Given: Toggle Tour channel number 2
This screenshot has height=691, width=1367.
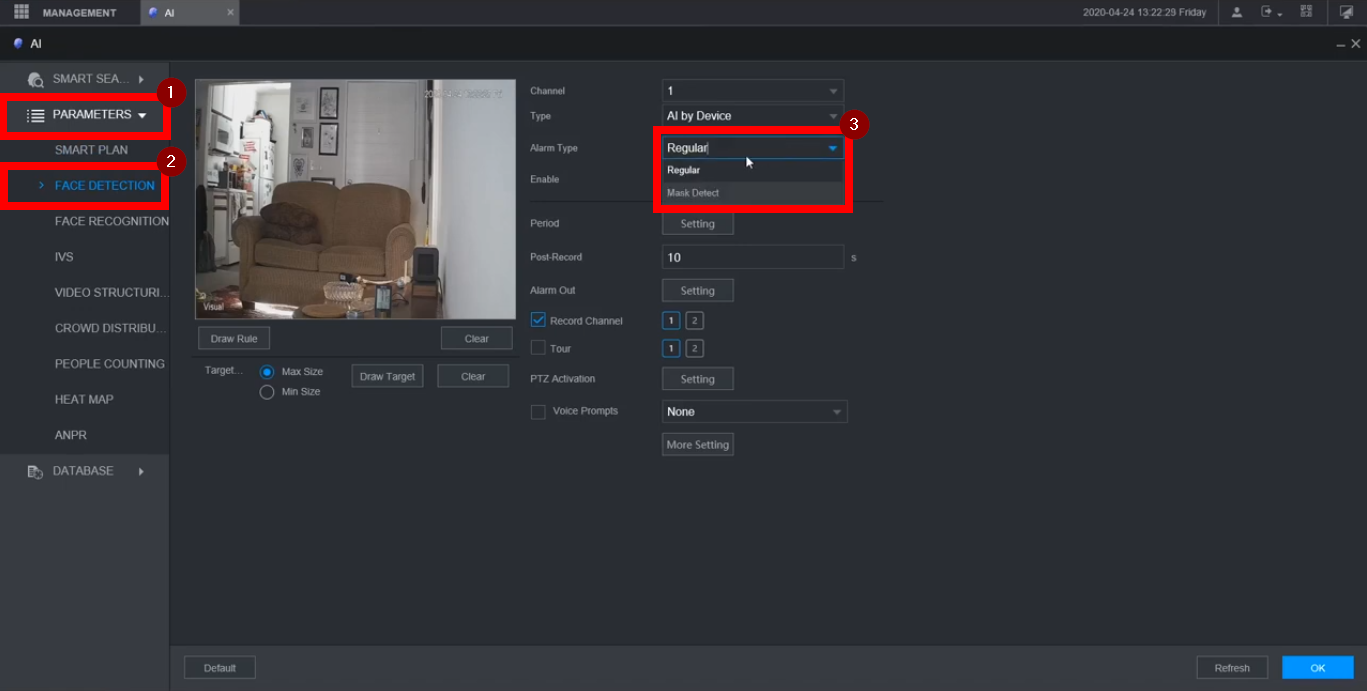Looking at the screenshot, I should click(694, 349).
